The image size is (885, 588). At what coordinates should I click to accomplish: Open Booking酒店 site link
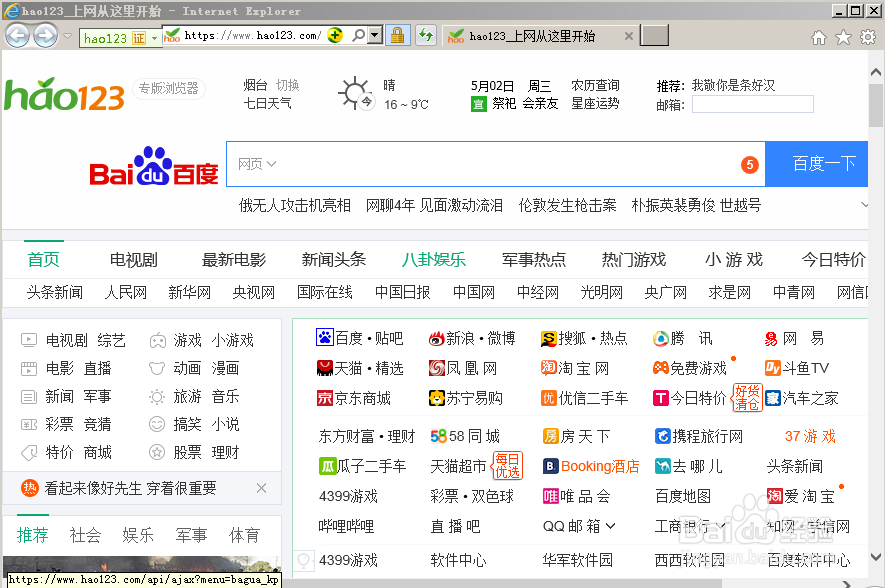pyautogui.click(x=591, y=466)
